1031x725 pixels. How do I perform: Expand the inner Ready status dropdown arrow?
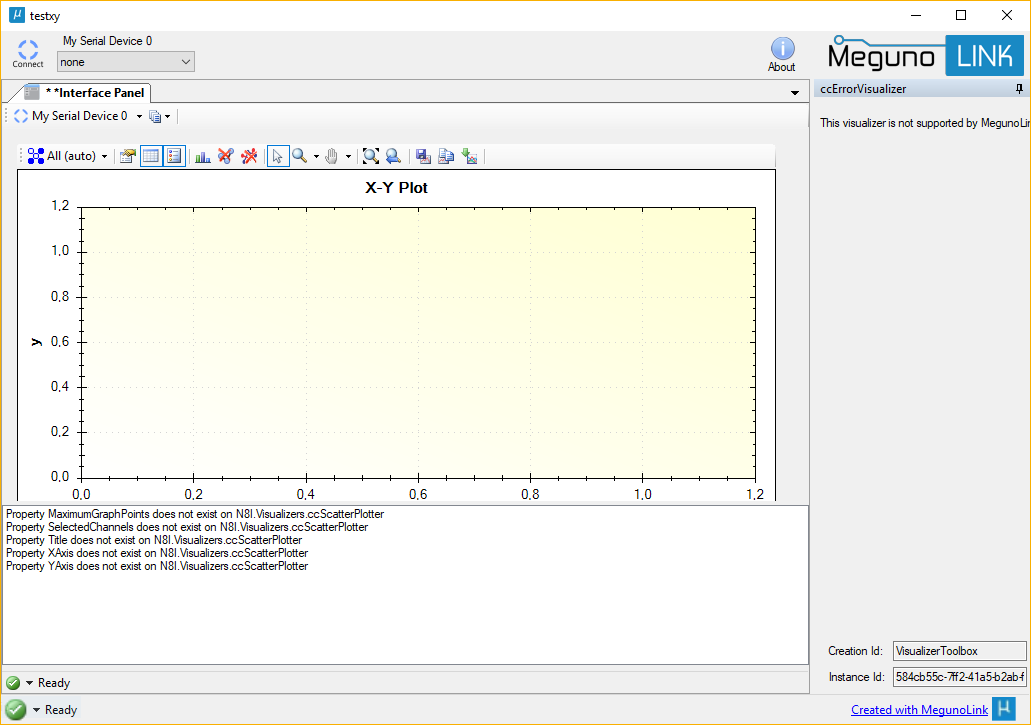(30, 683)
